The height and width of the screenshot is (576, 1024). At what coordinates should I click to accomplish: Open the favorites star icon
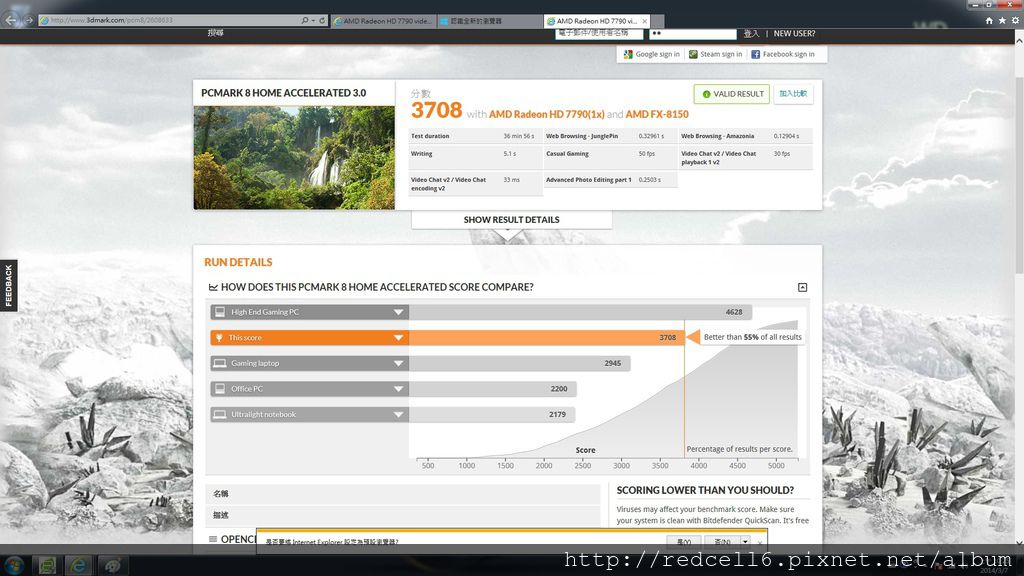click(x=1002, y=21)
